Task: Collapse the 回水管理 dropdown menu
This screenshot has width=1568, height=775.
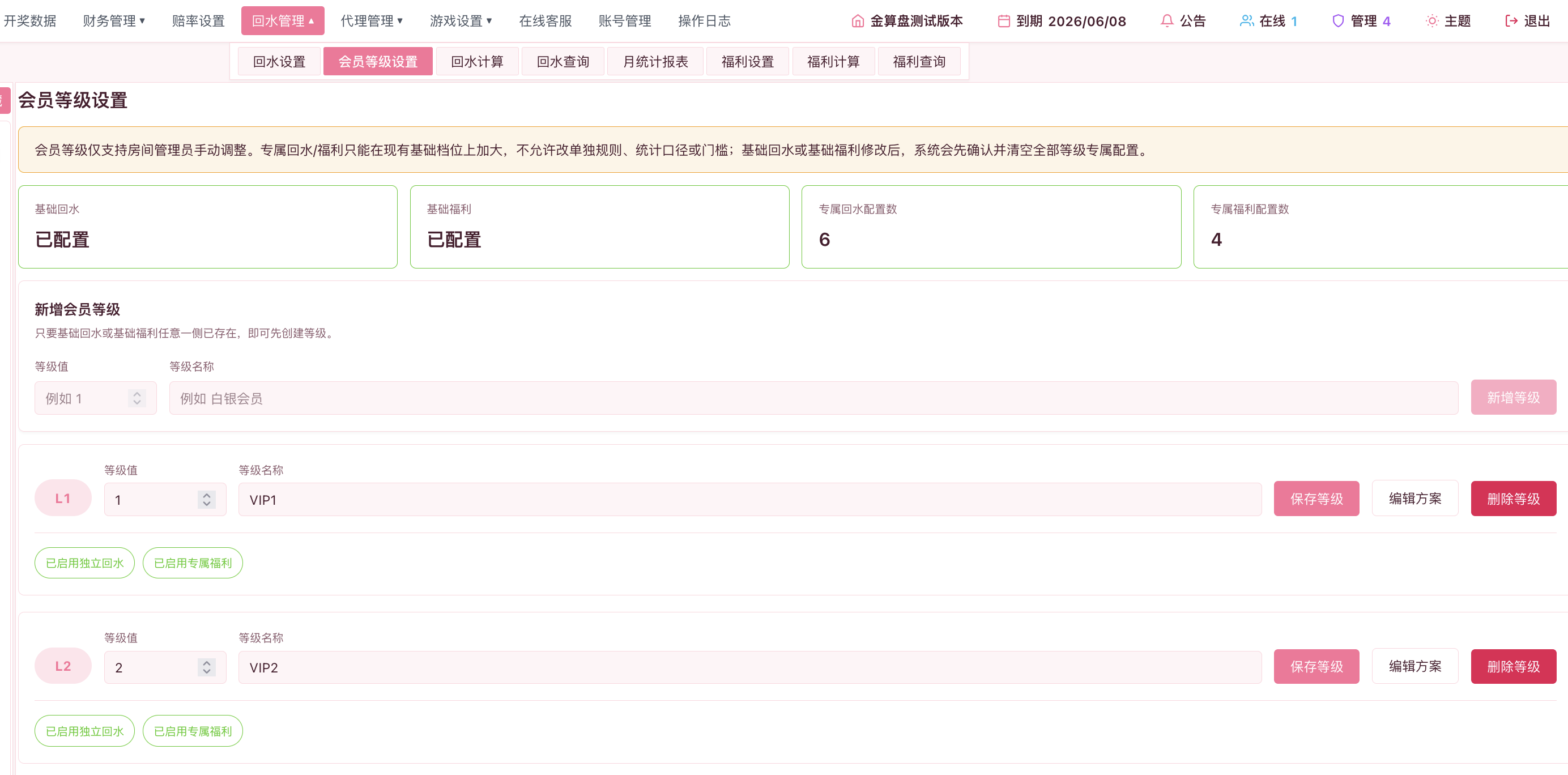Action: tap(283, 21)
